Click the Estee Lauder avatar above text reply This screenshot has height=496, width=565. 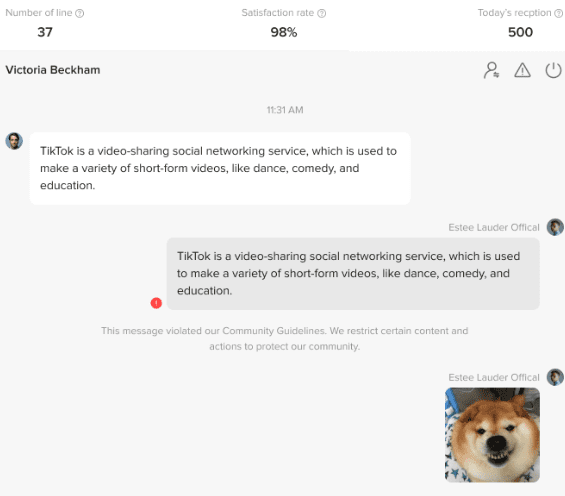point(555,227)
